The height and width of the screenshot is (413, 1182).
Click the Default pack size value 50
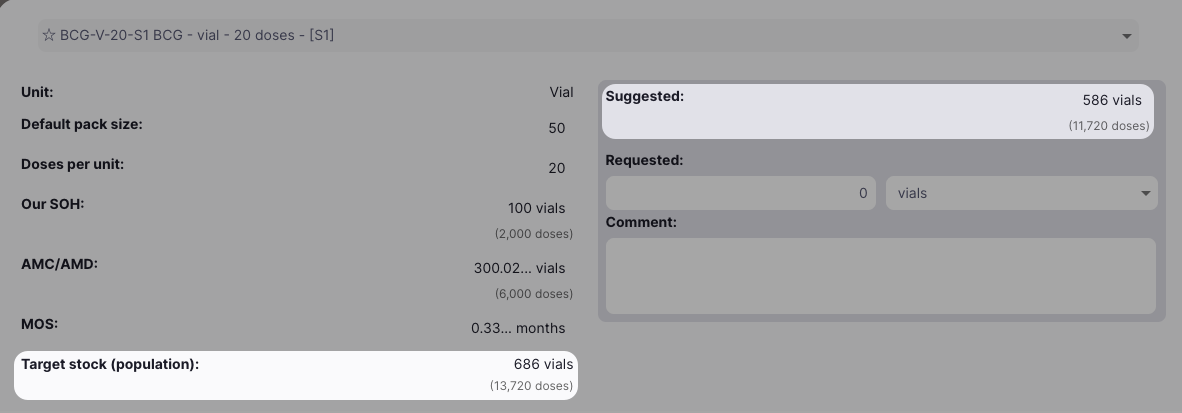tap(556, 128)
